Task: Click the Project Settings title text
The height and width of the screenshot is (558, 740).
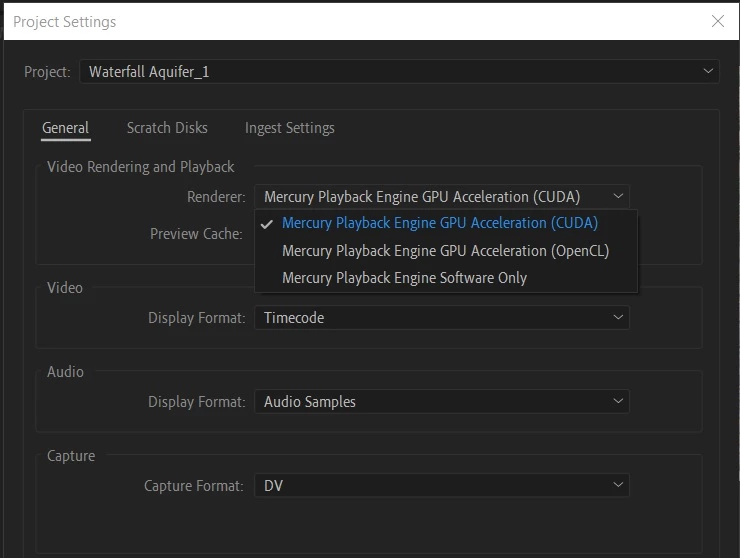Action: 65,22
